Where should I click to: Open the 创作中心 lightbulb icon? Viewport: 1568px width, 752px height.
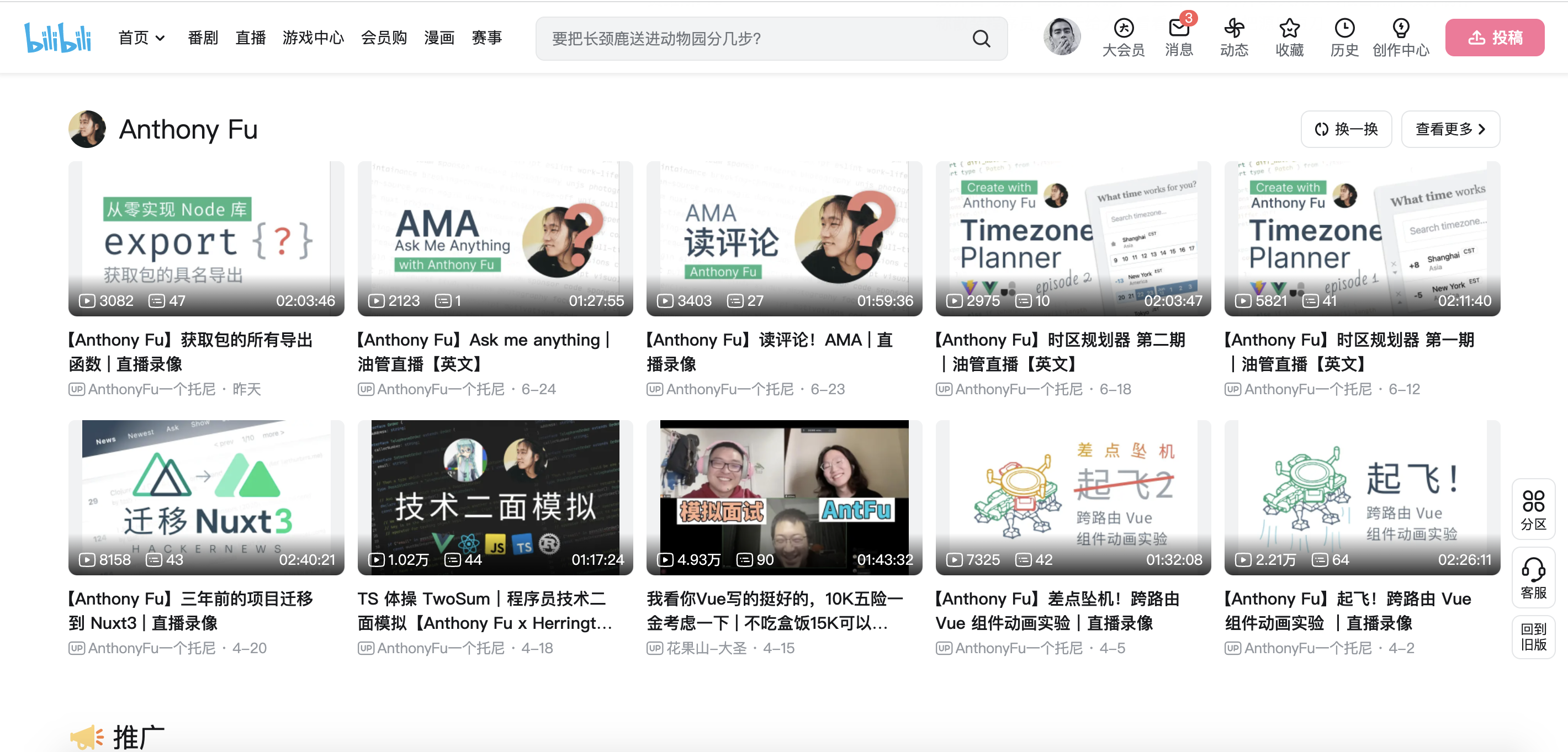1401,29
